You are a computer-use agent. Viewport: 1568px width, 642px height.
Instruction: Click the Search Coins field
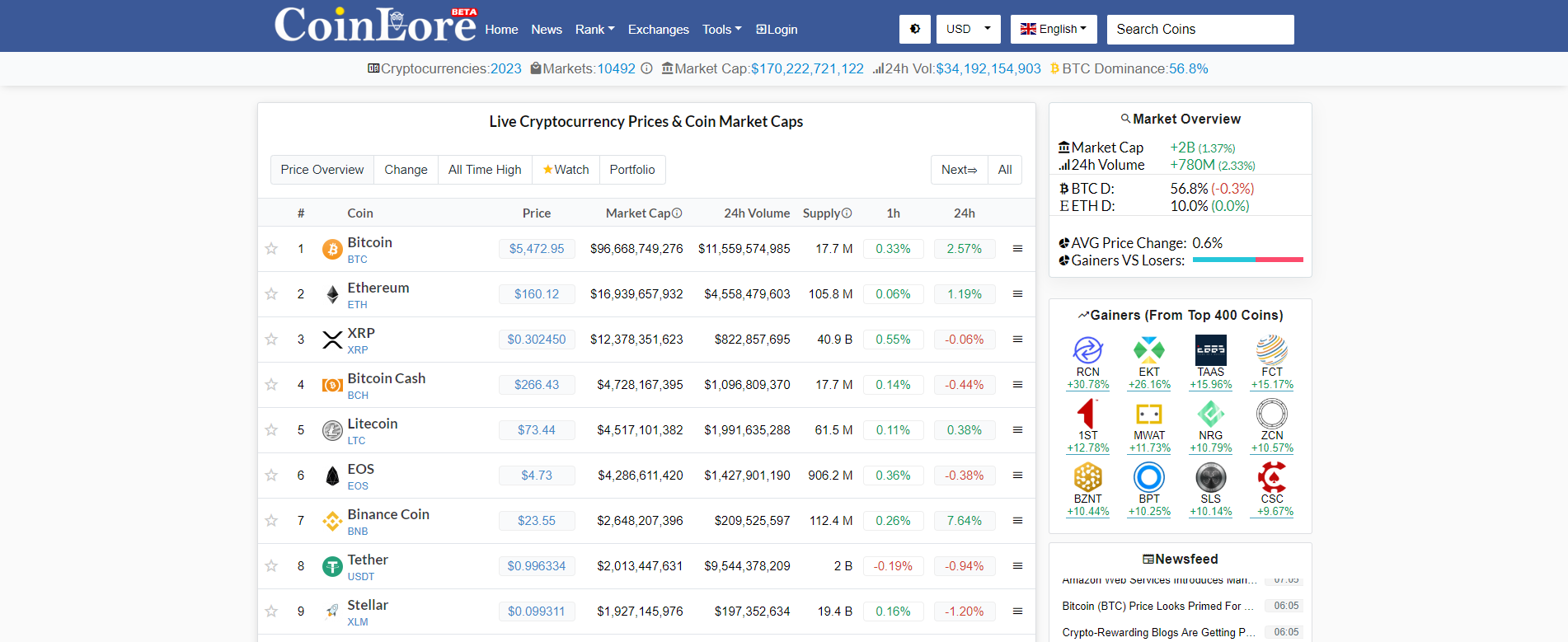[x=1200, y=29]
